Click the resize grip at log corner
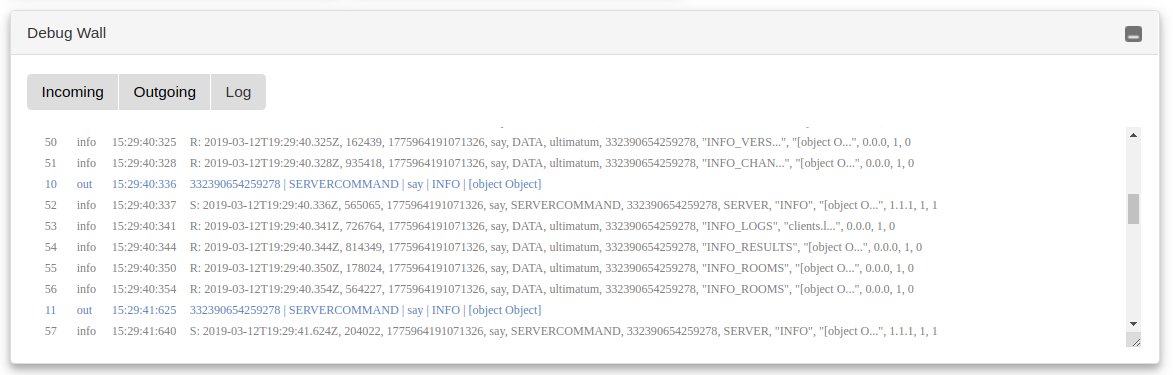The height and width of the screenshot is (375, 1173). tap(1133, 340)
